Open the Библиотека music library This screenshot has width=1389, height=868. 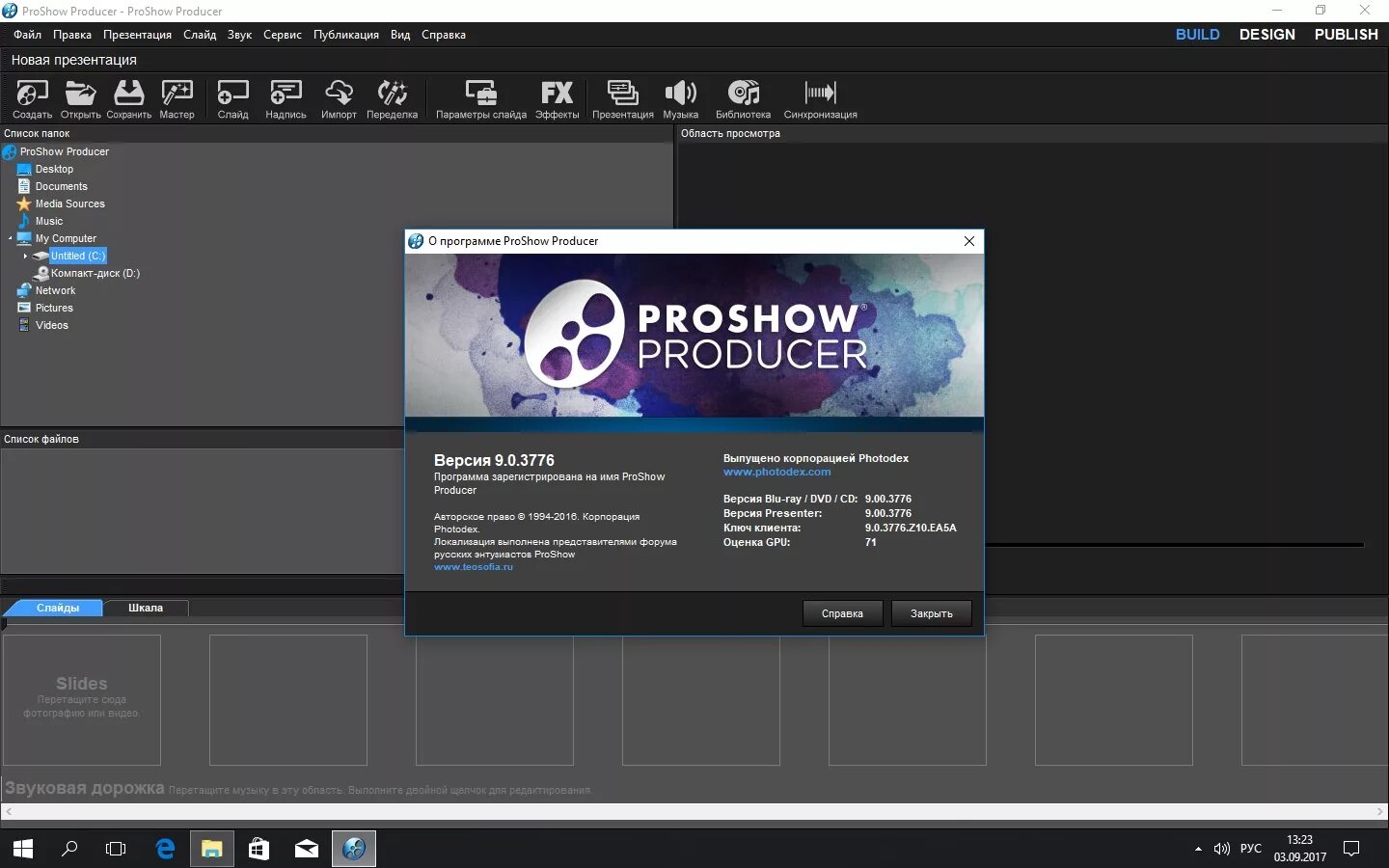(743, 99)
